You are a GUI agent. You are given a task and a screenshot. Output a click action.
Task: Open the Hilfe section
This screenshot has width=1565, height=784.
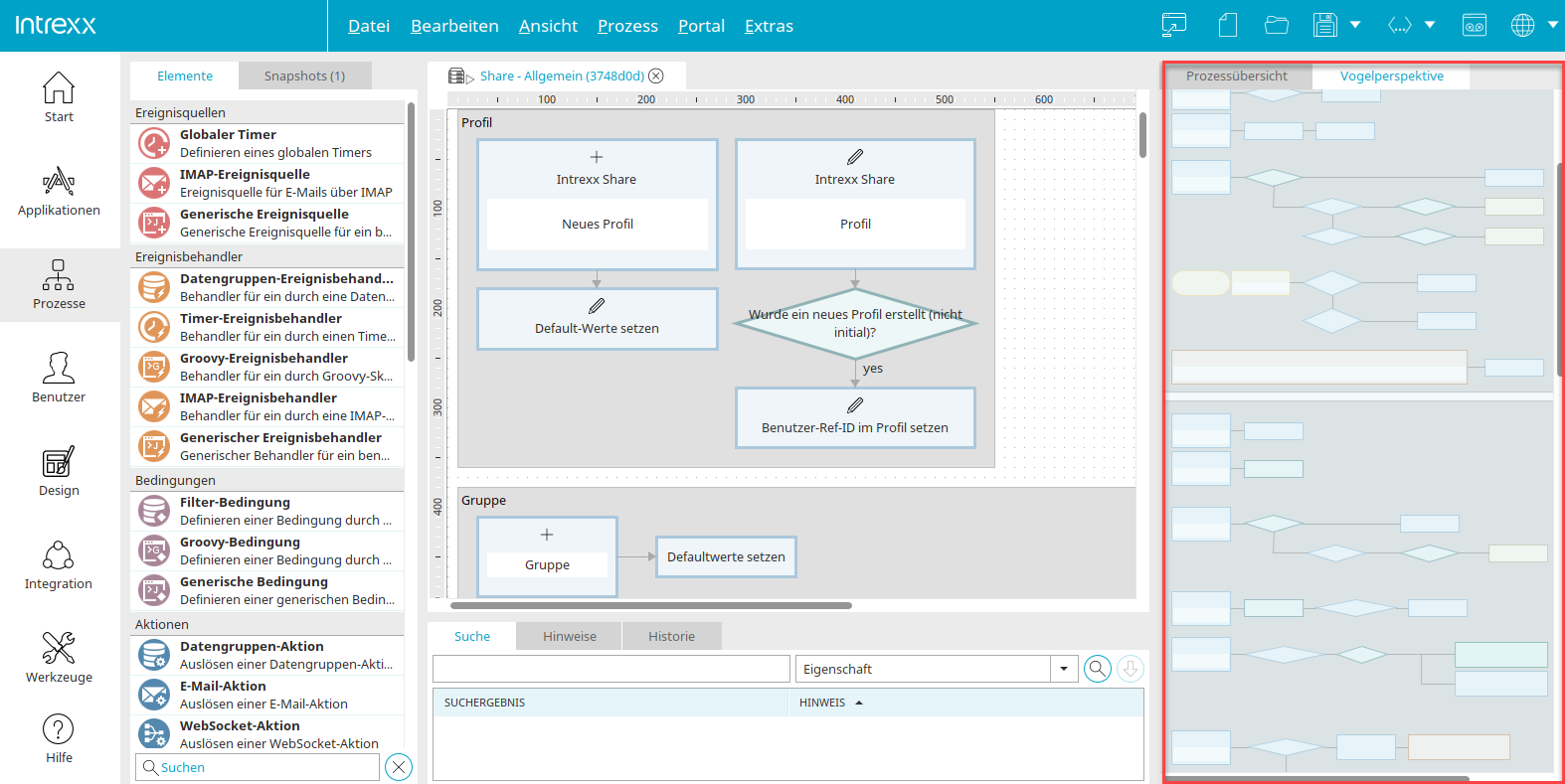pyautogui.click(x=59, y=738)
